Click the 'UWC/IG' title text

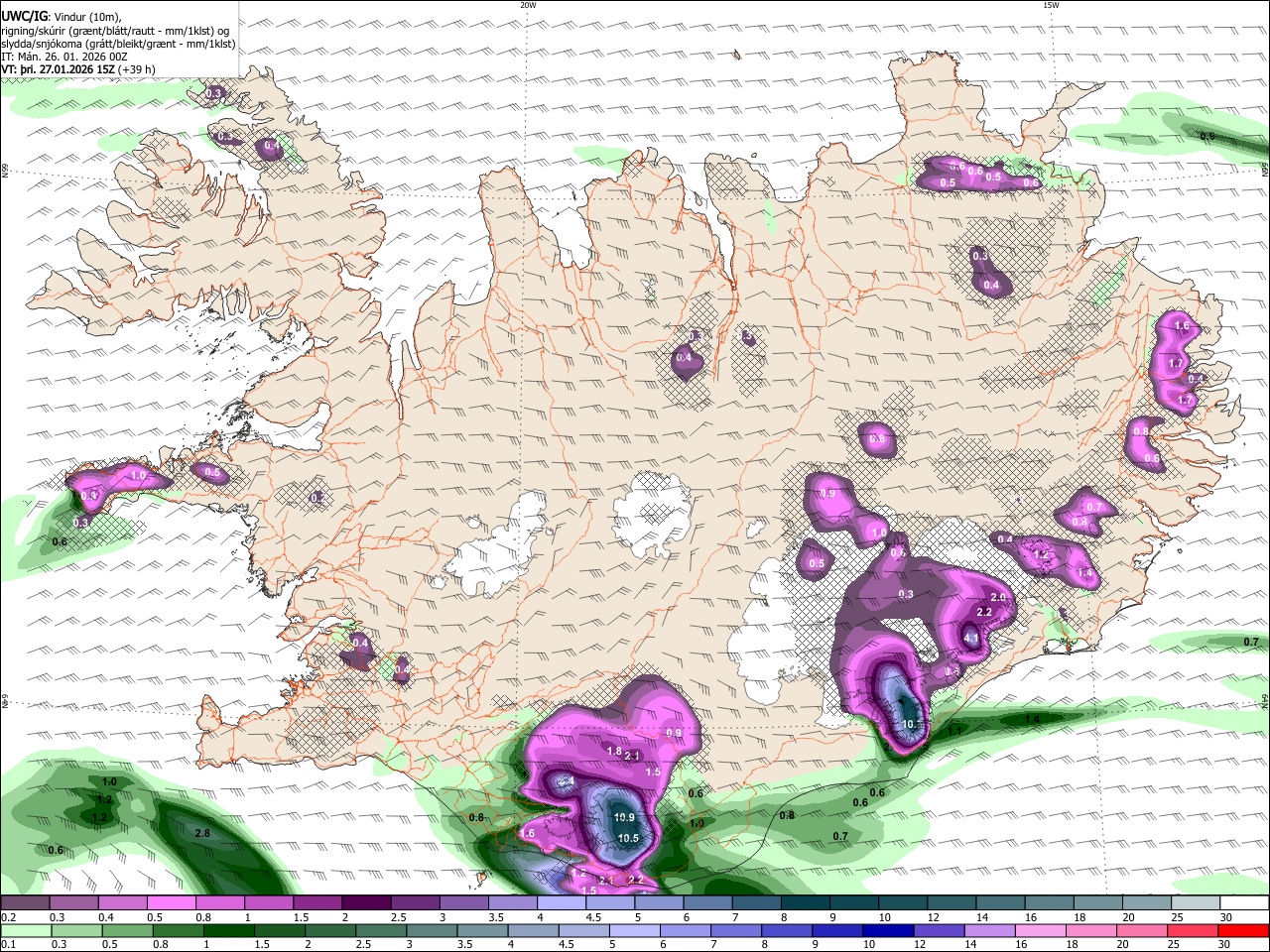[24, 15]
